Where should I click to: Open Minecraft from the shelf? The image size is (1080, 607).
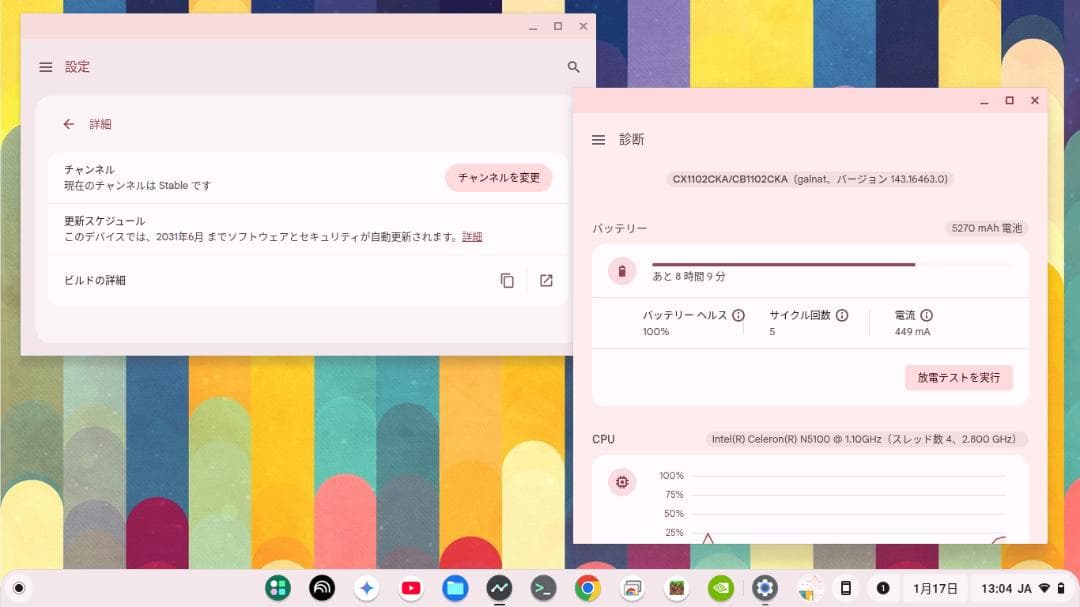676,588
